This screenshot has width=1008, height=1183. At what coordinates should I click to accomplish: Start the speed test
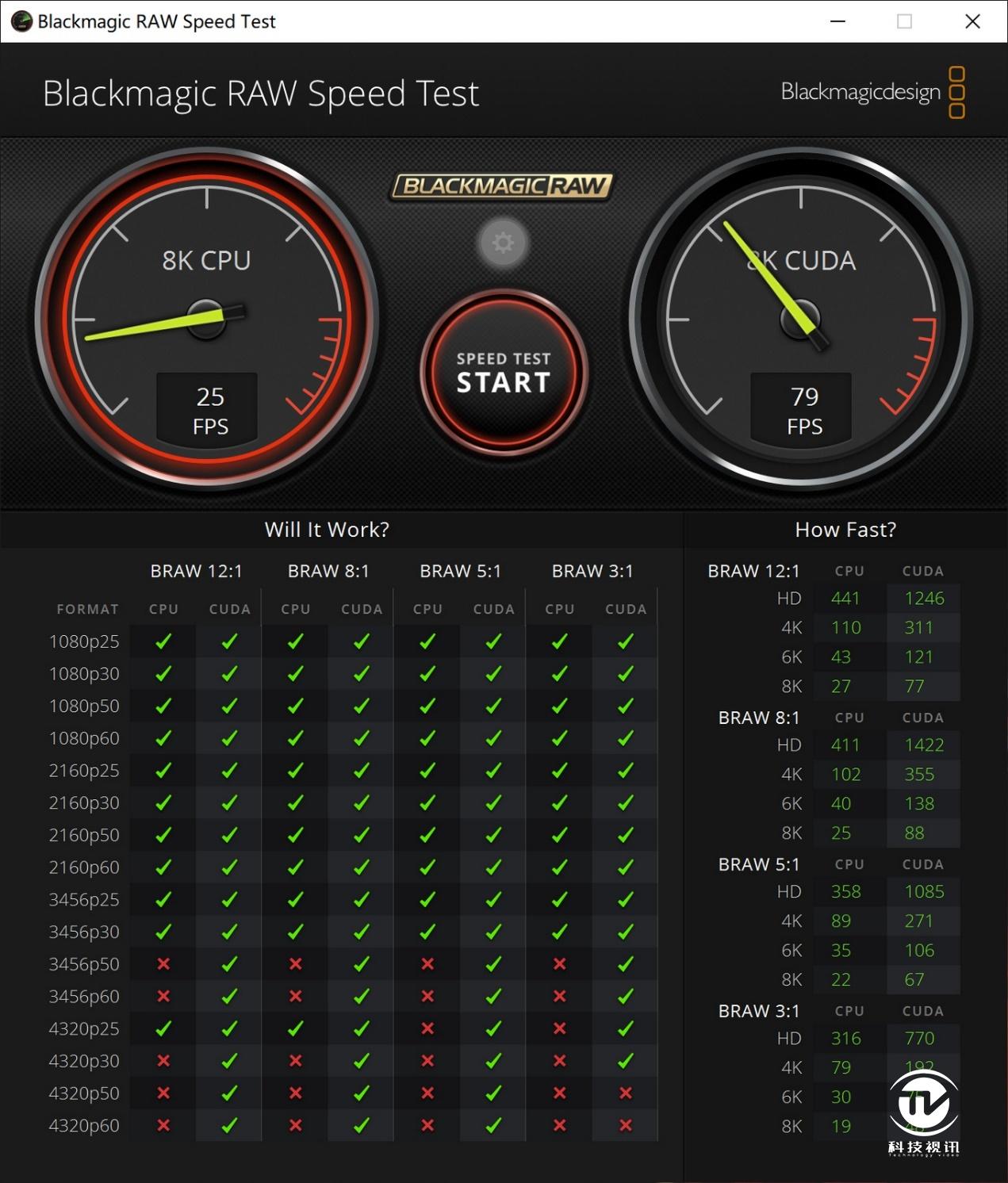pos(504,373)
